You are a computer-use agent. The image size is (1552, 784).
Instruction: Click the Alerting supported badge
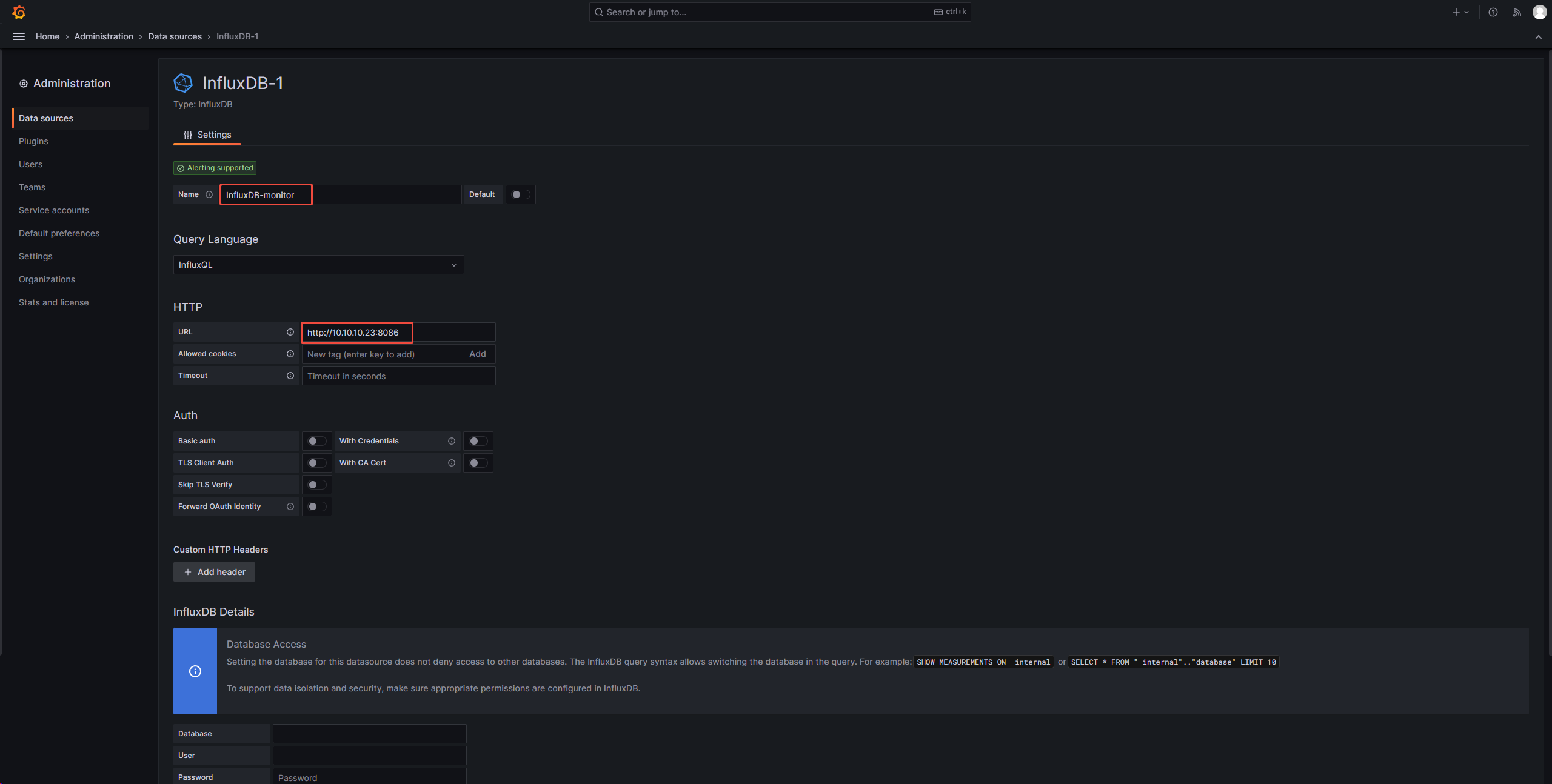coord(215,168)
